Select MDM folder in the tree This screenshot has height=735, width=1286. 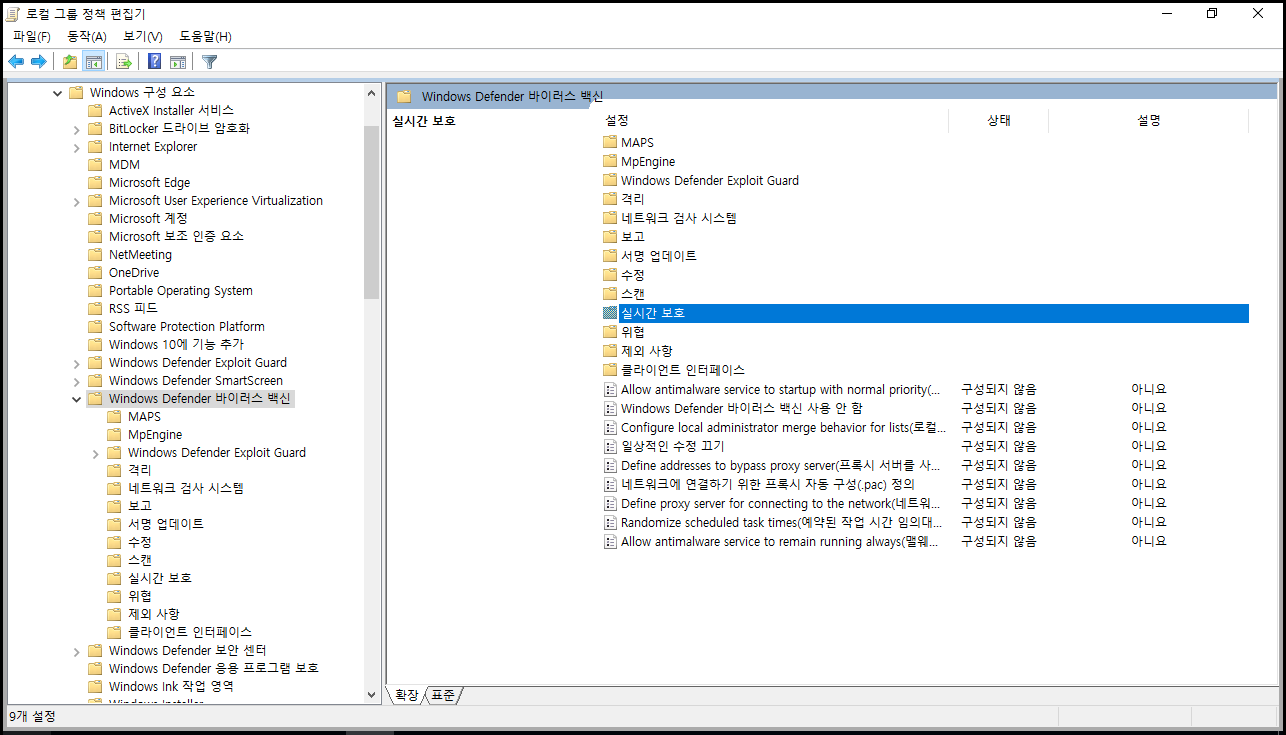(x=124, y=165)
